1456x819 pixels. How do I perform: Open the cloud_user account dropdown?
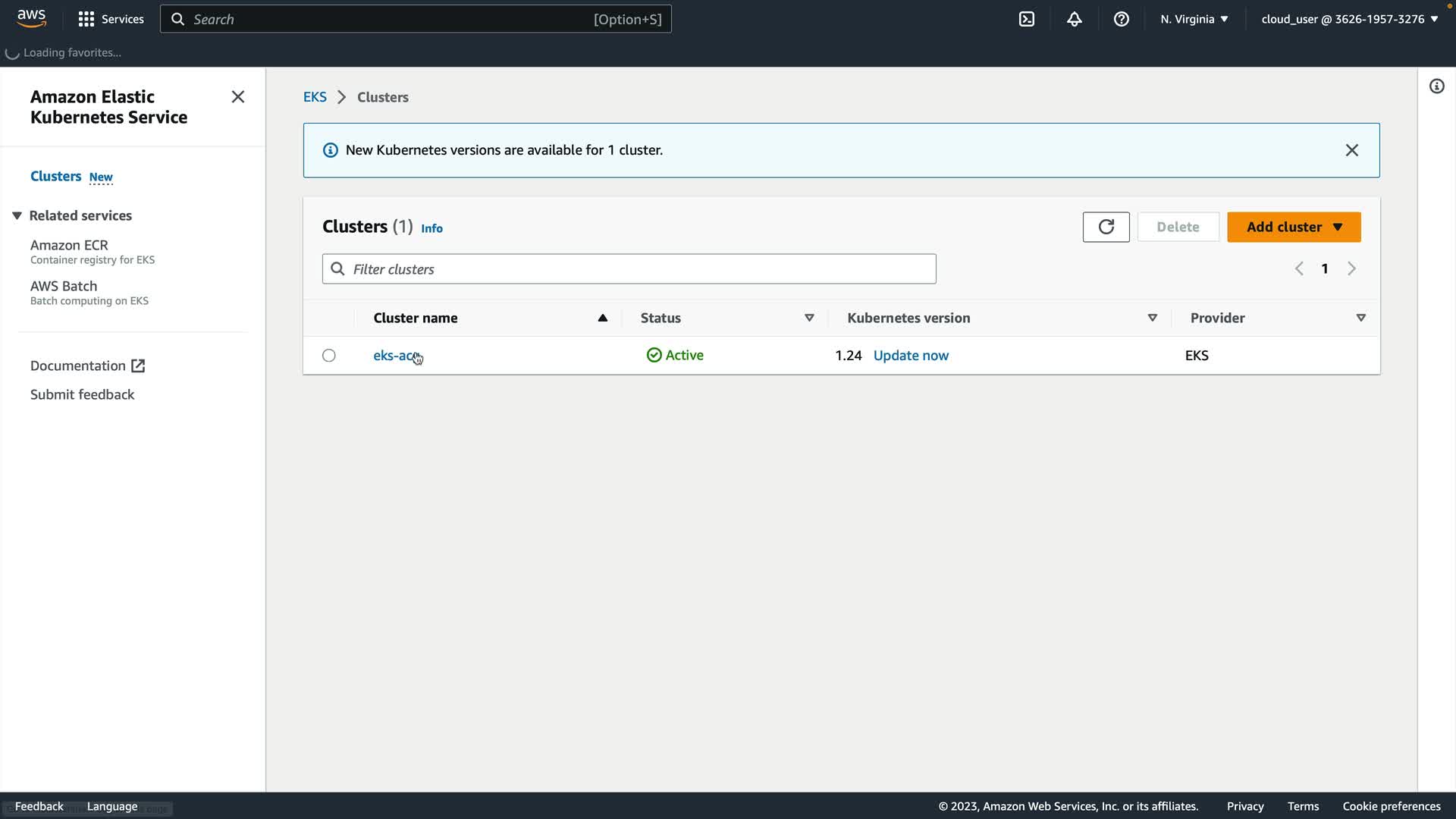coord(1349,19)
